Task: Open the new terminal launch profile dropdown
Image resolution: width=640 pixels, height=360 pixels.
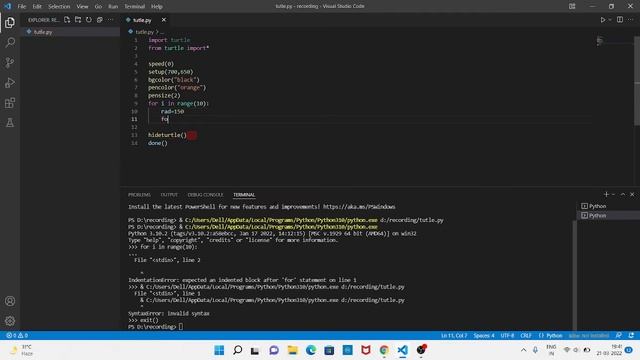Action: (x=613, y=194)
